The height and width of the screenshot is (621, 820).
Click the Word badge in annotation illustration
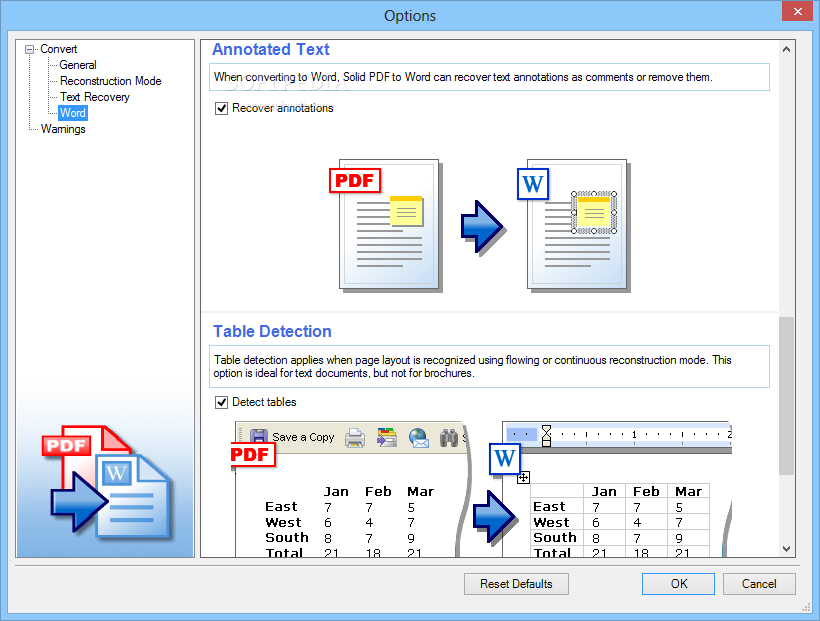[533, 184]
